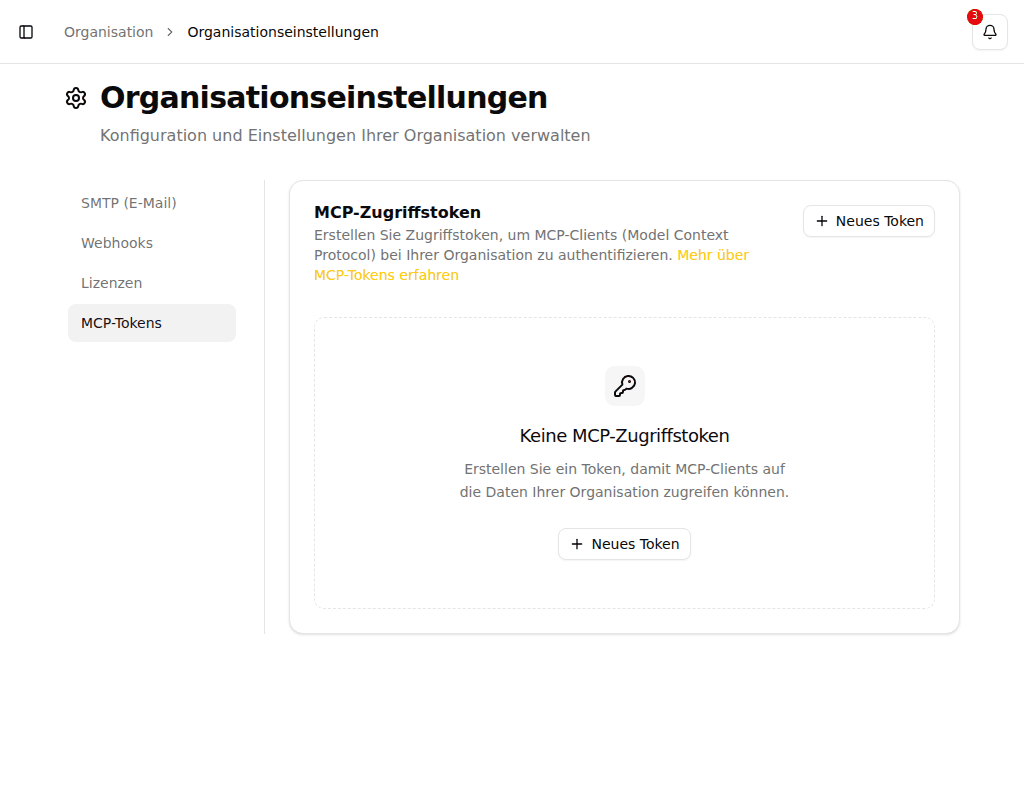
Task: Click the 'Keine MCP-Zugriffstoken' heading
Action: [x=624, y=436]
